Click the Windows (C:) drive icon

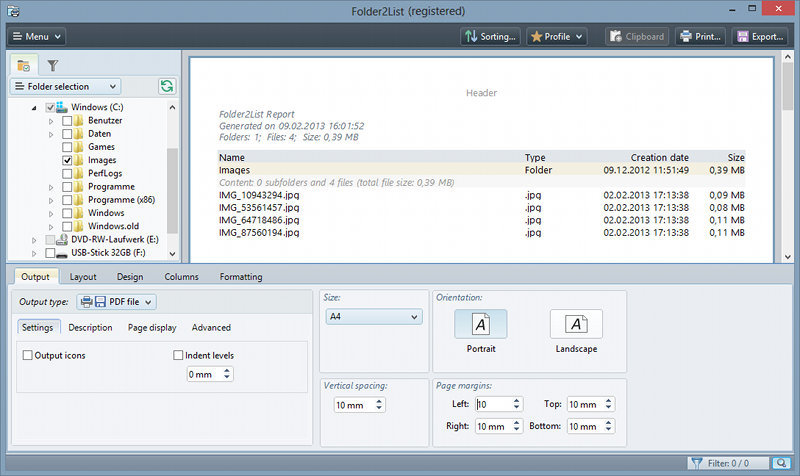62,107
